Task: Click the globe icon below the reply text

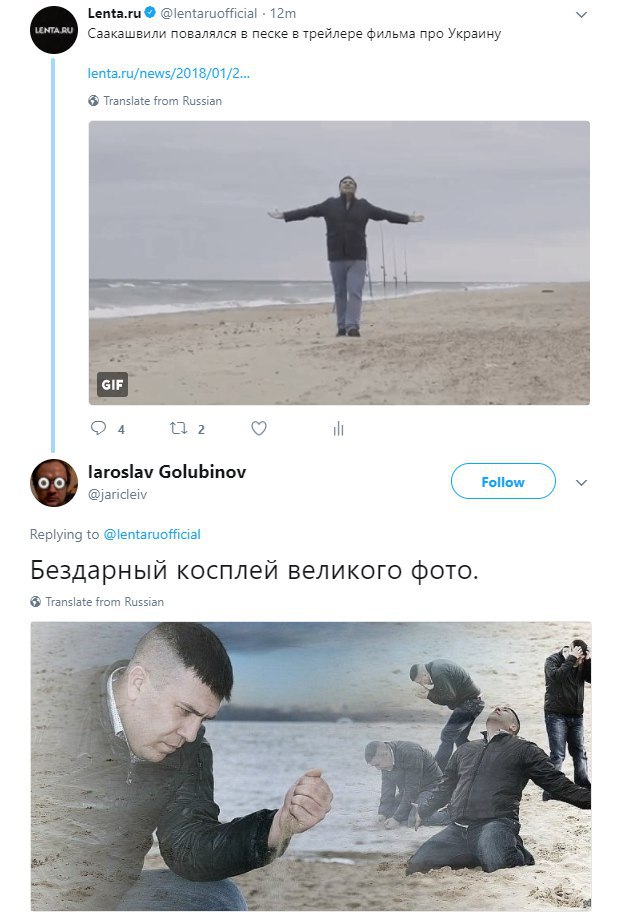Action: point(35,601)
